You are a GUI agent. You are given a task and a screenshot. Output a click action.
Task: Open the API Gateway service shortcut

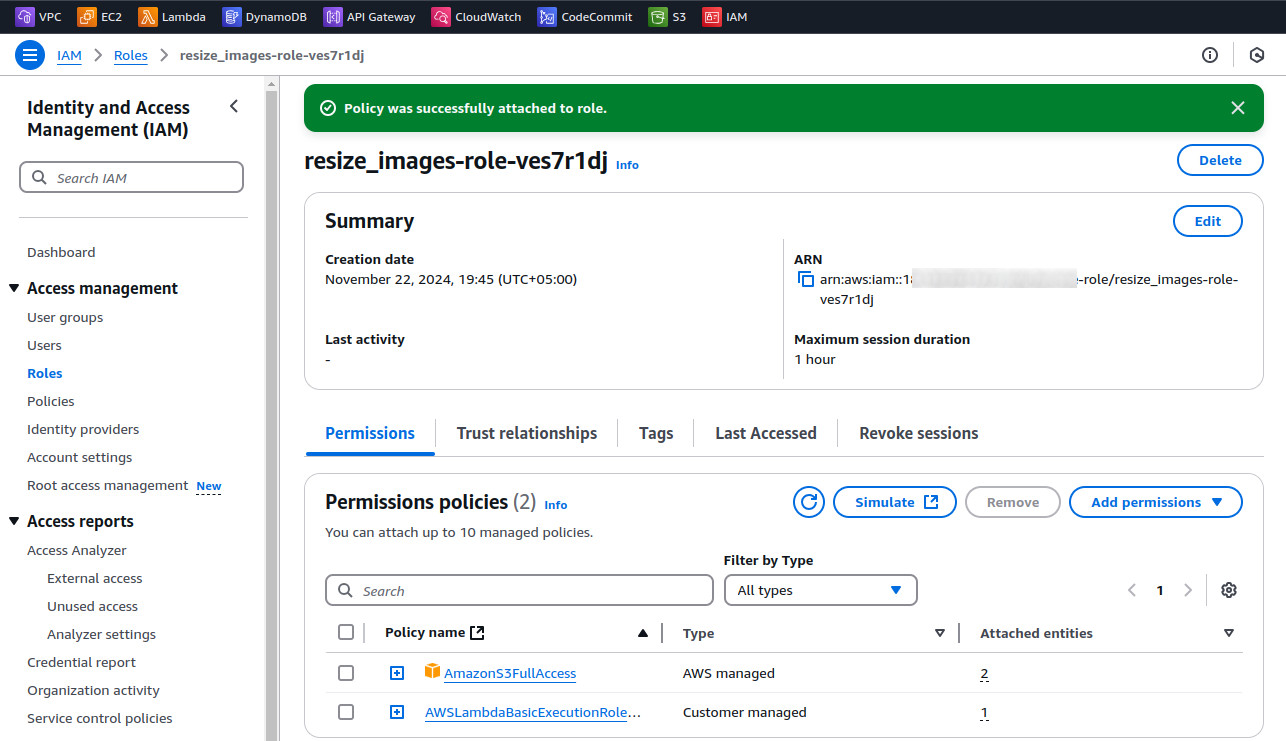coord(370,16)
